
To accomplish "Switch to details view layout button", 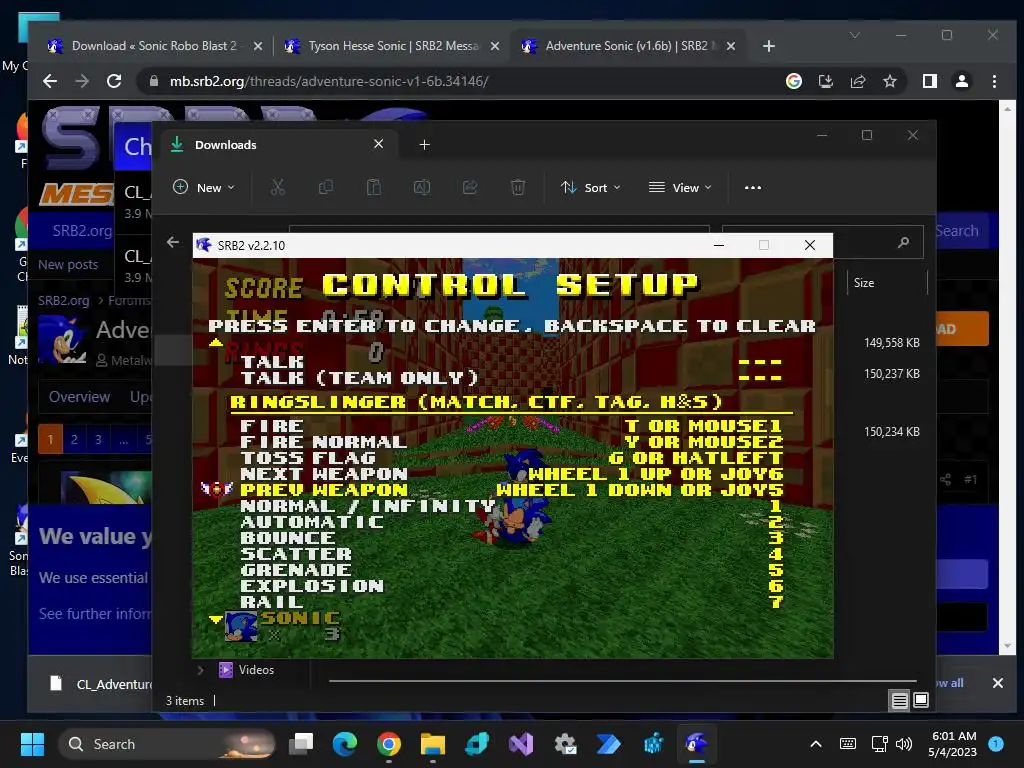I will click(899, 701).
